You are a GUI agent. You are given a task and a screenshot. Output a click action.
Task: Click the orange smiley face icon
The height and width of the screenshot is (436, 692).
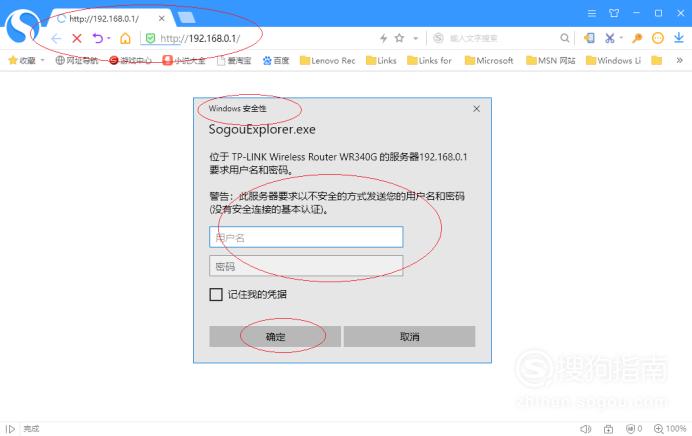pyautogui.click(x=658, y=38)
